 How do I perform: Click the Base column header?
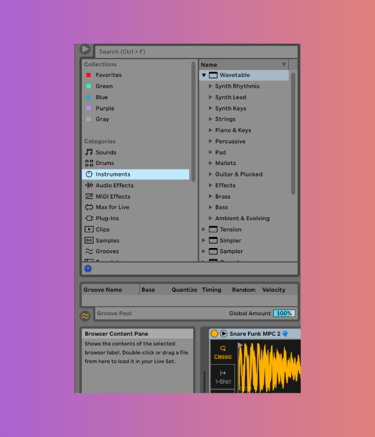click(x=148, y=290)
